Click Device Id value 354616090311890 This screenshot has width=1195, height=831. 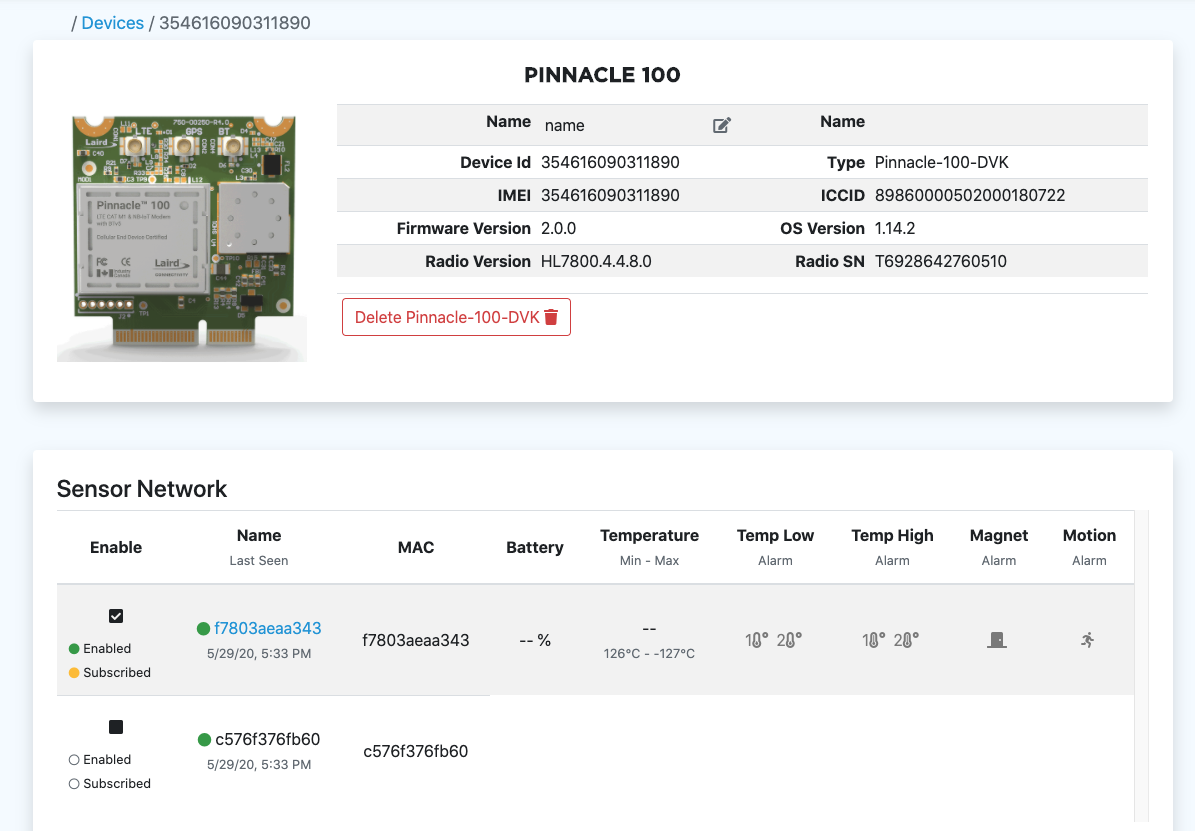pyautogui.click(x=610, y=162)
